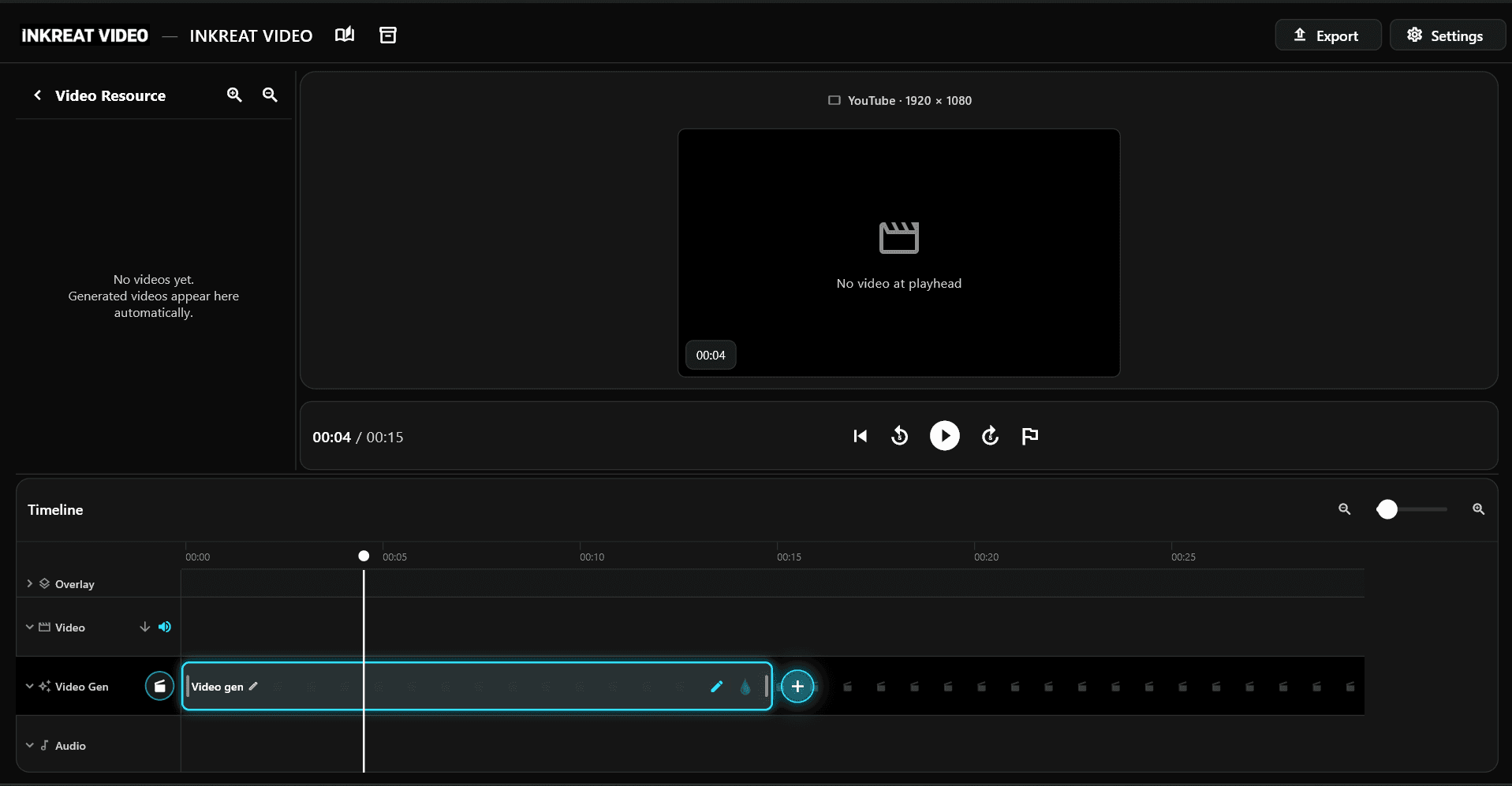Open the archive box icon in header
This screenshot has height=786, width=1512.
click(x=388, y=35)
